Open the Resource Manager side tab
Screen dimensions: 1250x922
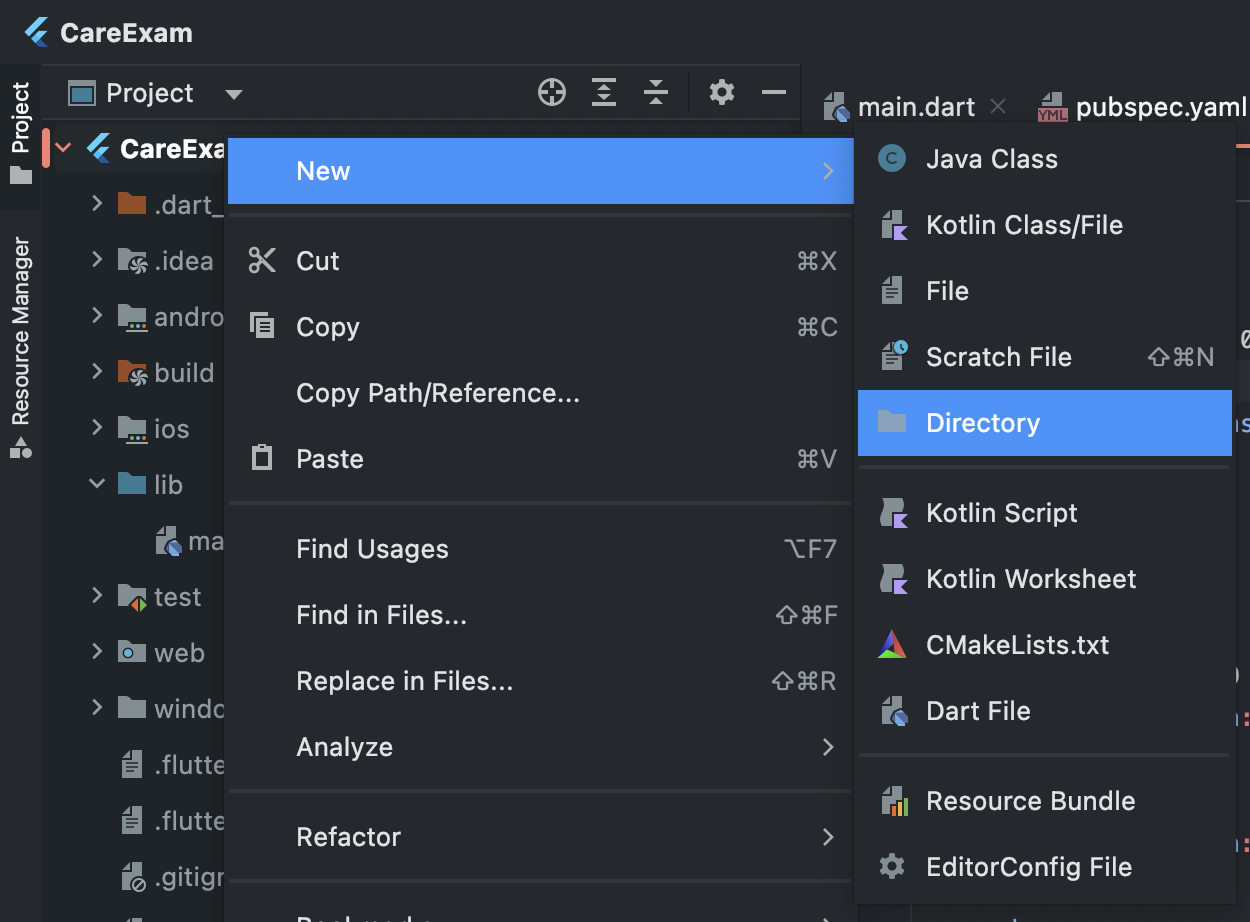[x=21, y=347]
